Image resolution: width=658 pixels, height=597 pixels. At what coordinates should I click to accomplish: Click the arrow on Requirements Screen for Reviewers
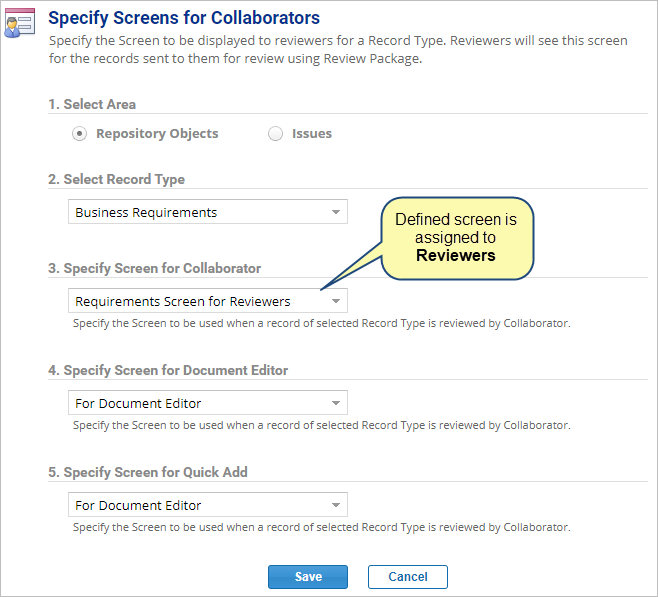point(336,301)
